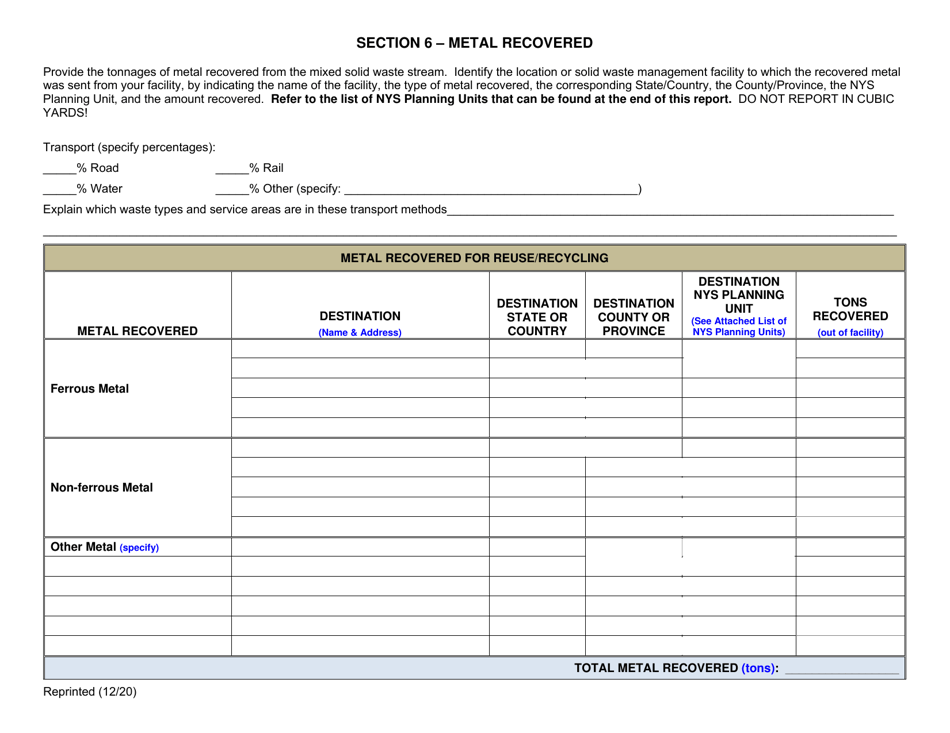Select the SECTION 6 – METAL RECOVERED heading
This screenshot has height=733, width=950.
pos(475,42)
